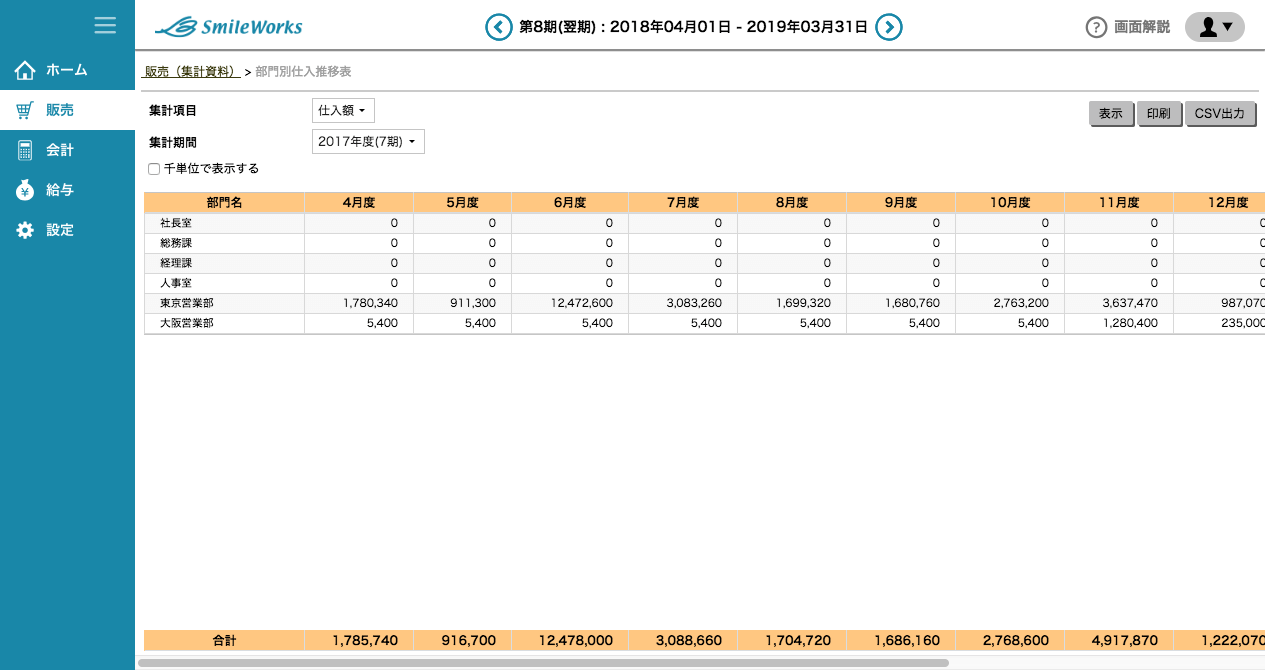1265x670 pixels.
Task: Click the CSV出力 button
Action: point(1221,114)
